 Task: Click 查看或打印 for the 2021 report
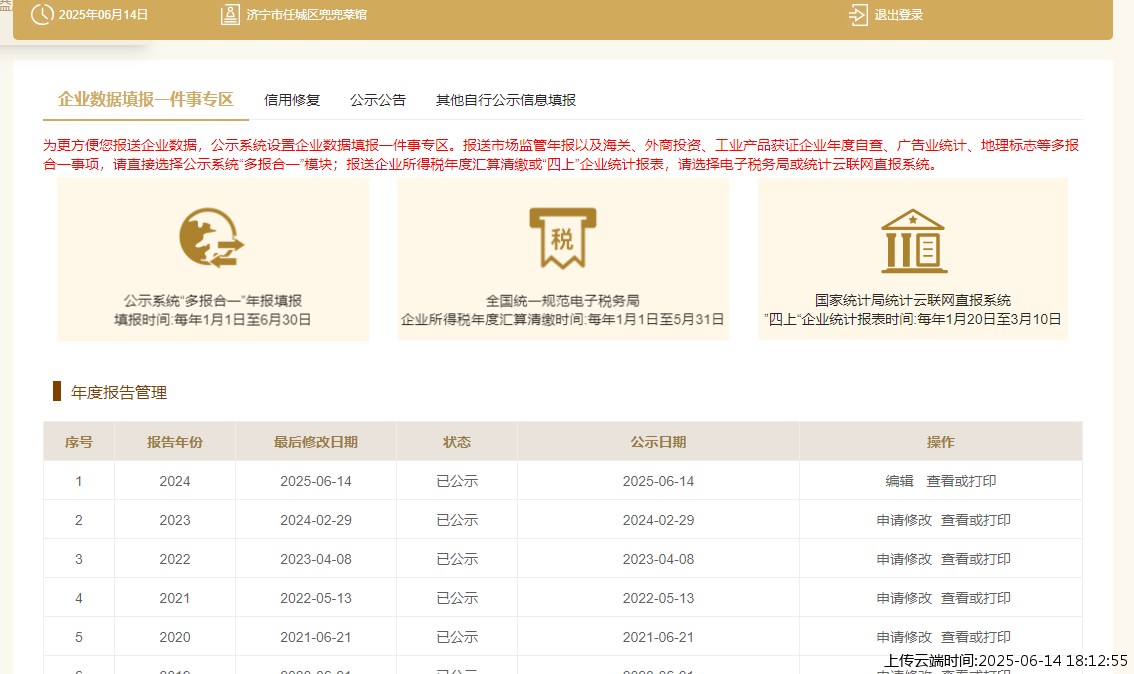(x=976, y=598)
